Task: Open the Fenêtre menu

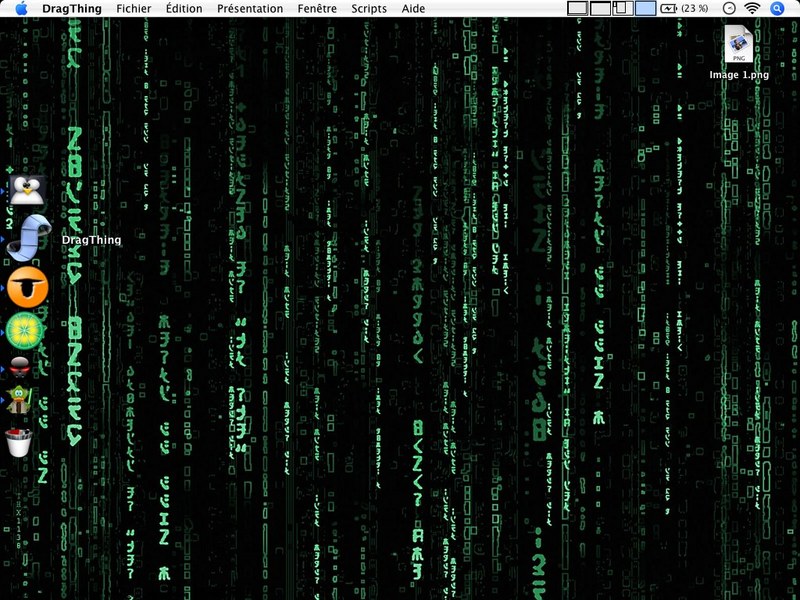Action: tap(317, 9)
